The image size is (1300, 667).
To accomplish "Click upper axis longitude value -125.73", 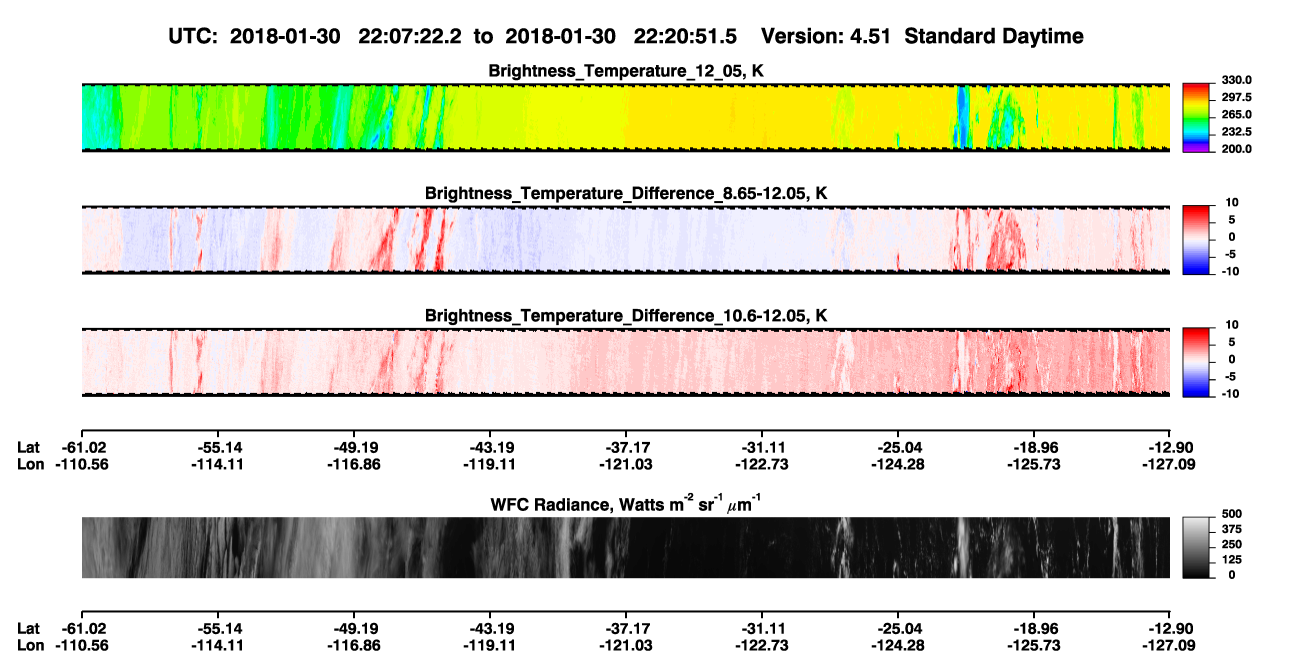I will pos(1034,464).
